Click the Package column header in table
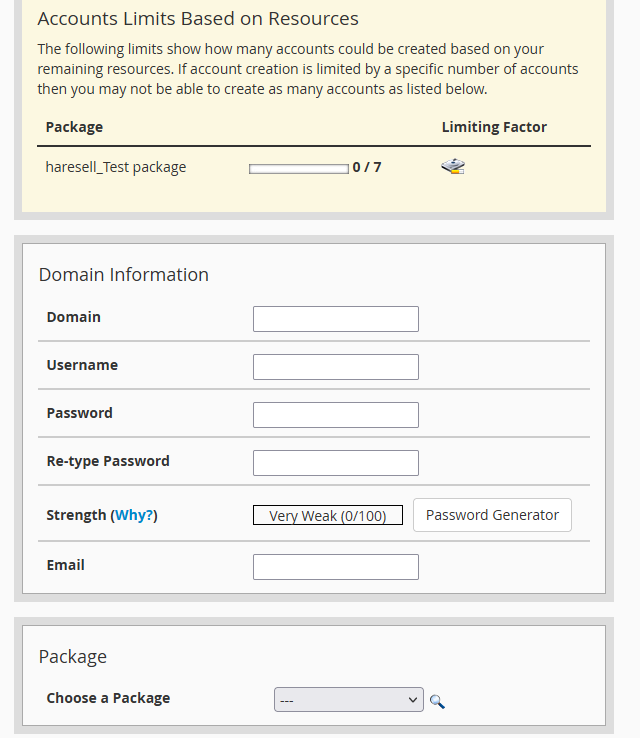 coord(74,127)
